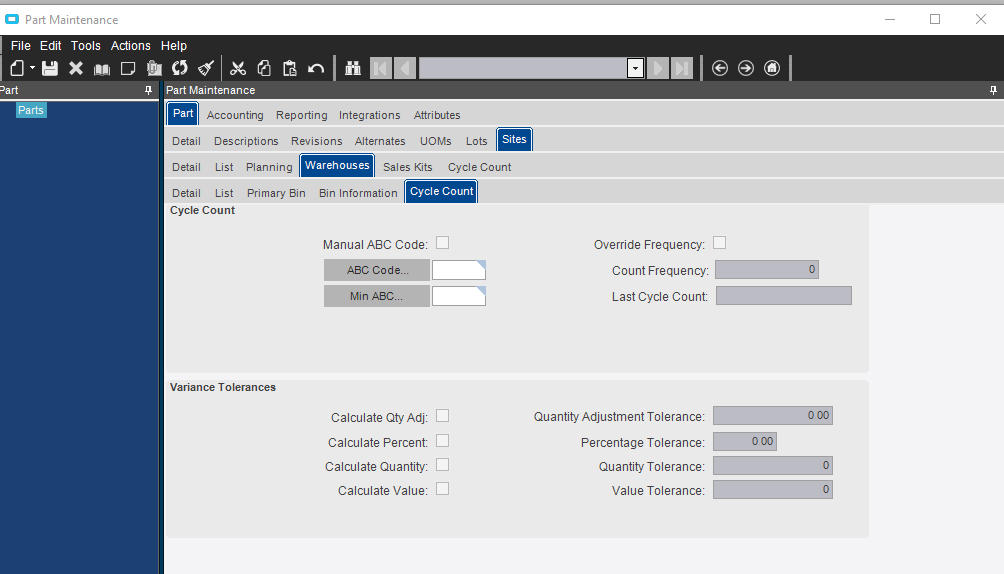Click the Home circle icon
1004x574 pixels.
pyautogui.click(x=772, y=68)
